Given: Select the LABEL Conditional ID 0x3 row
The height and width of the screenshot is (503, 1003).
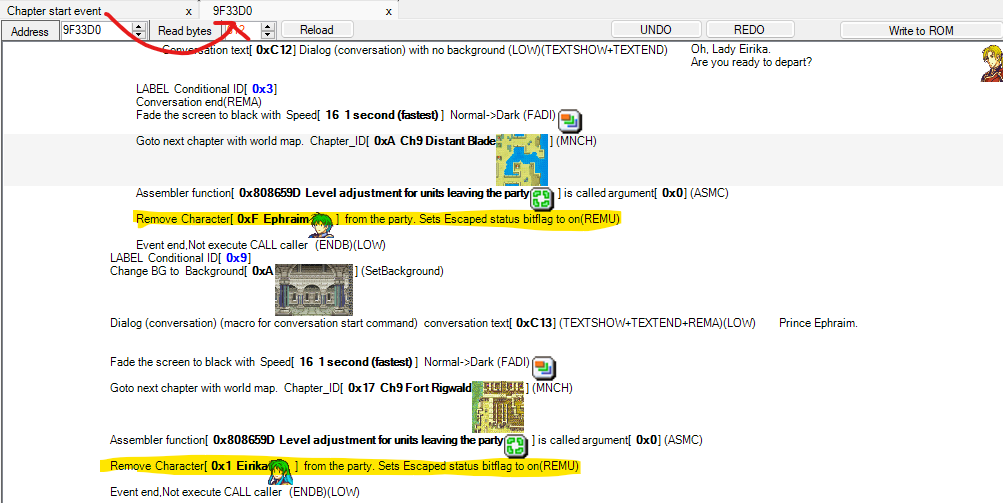Looking at the screenshot, I should click(207, 89).
